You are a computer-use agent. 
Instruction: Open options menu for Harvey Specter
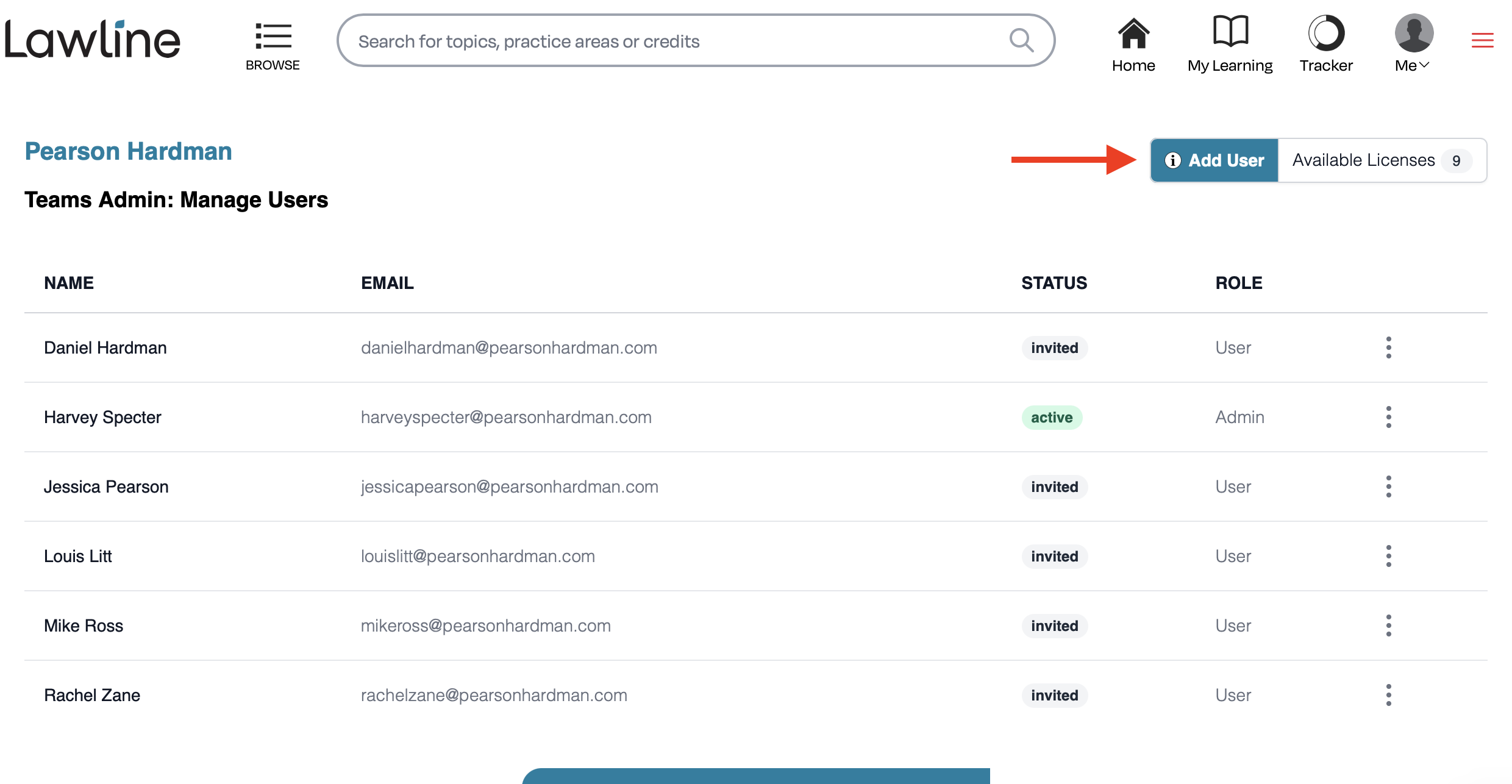click(x=1389, y=417)
